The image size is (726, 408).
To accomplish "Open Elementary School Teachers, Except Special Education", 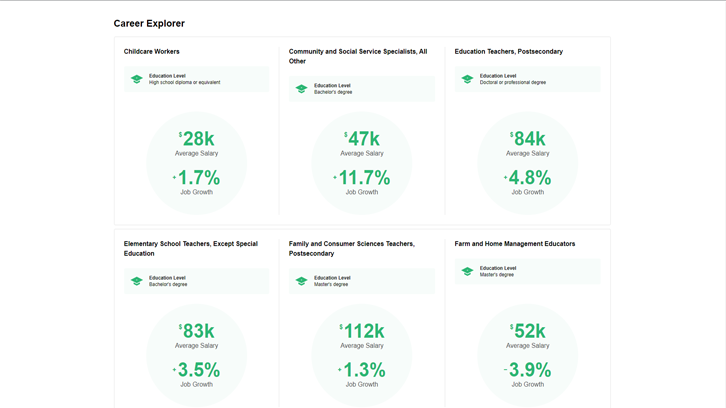I will pyautogui.click(x=191, y=248).
